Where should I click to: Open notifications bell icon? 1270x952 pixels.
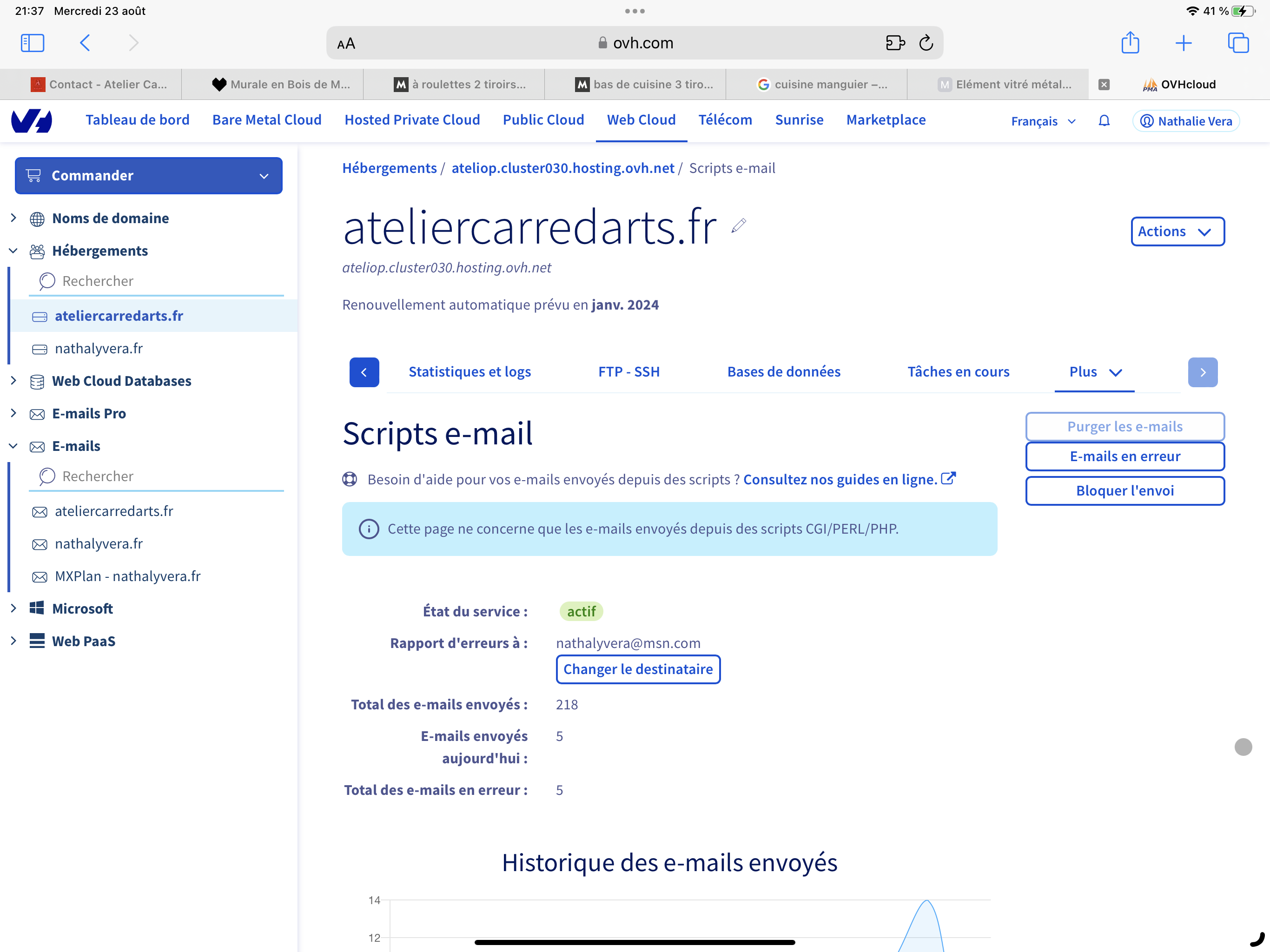point(1104,121)
